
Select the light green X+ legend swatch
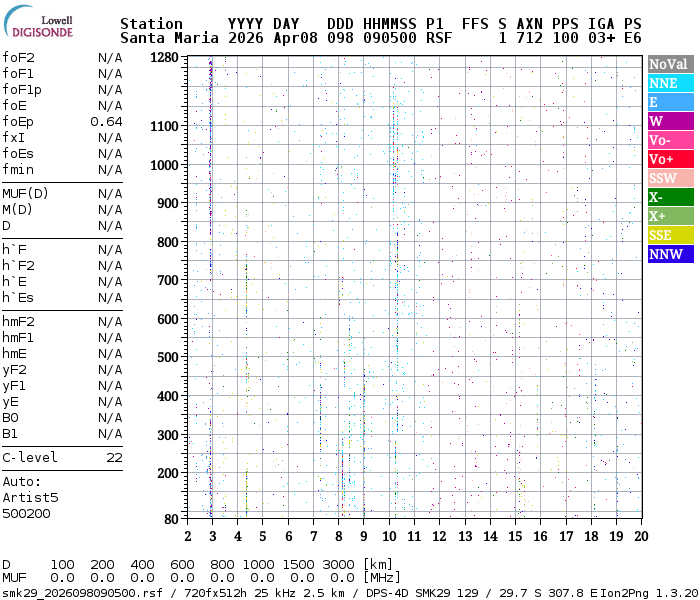pos(669,216)
